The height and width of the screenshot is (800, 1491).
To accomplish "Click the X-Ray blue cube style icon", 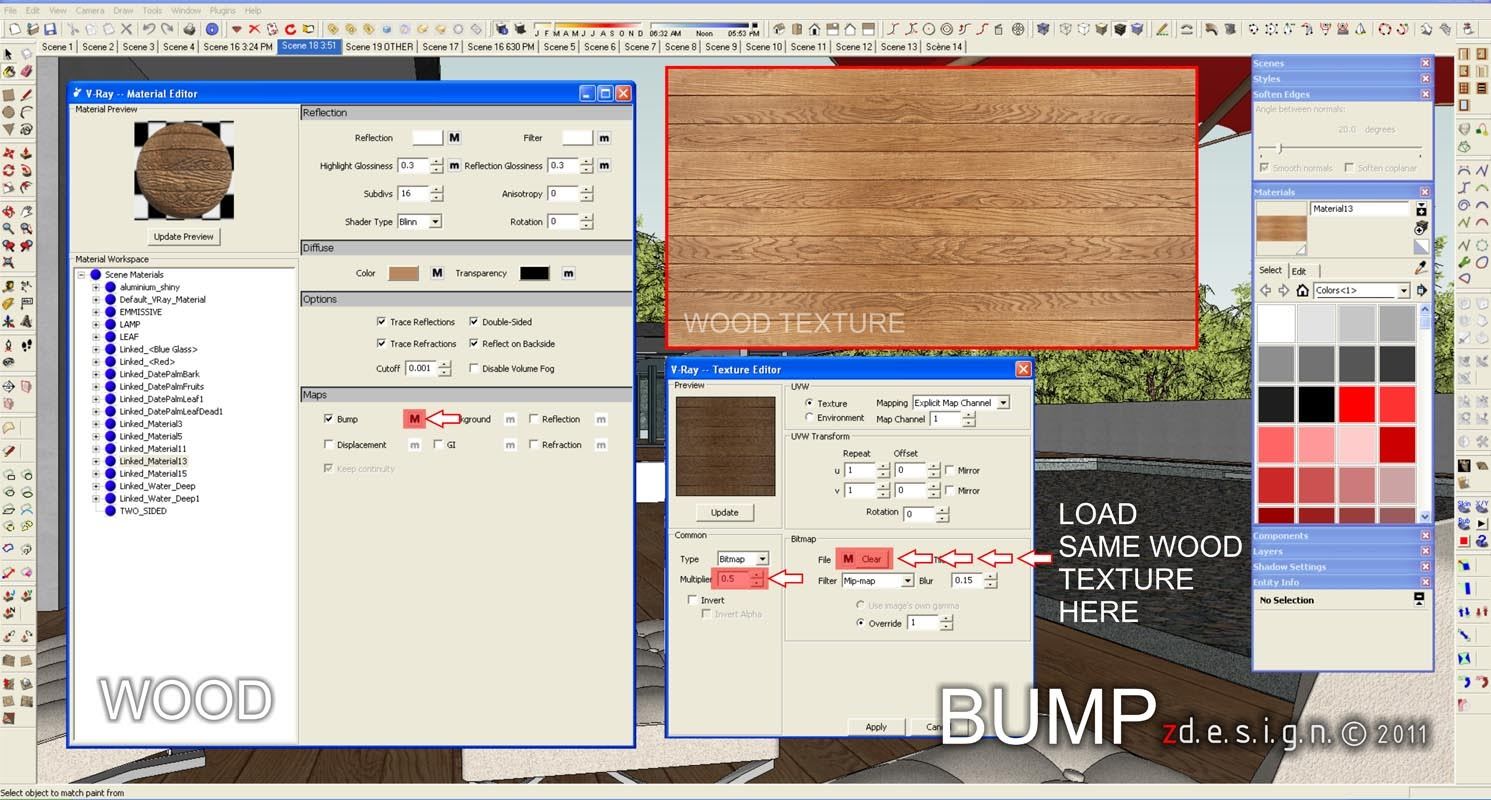I will coord(1044,29).
